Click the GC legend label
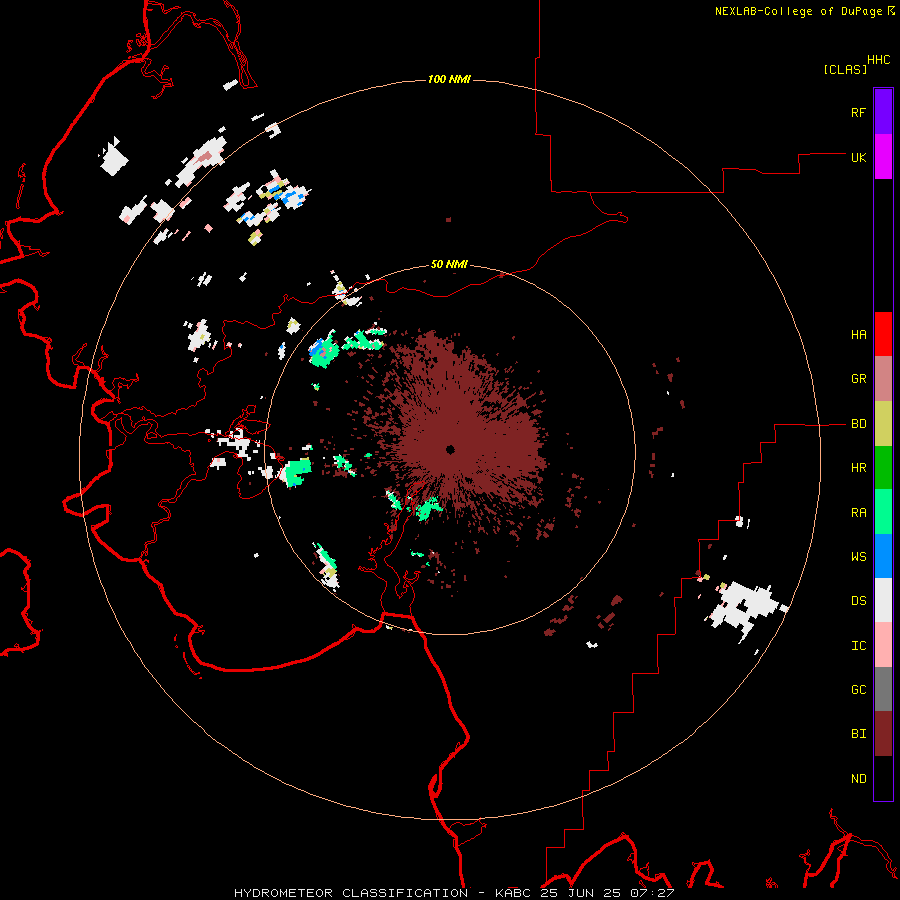 click(x=859, y=690)
